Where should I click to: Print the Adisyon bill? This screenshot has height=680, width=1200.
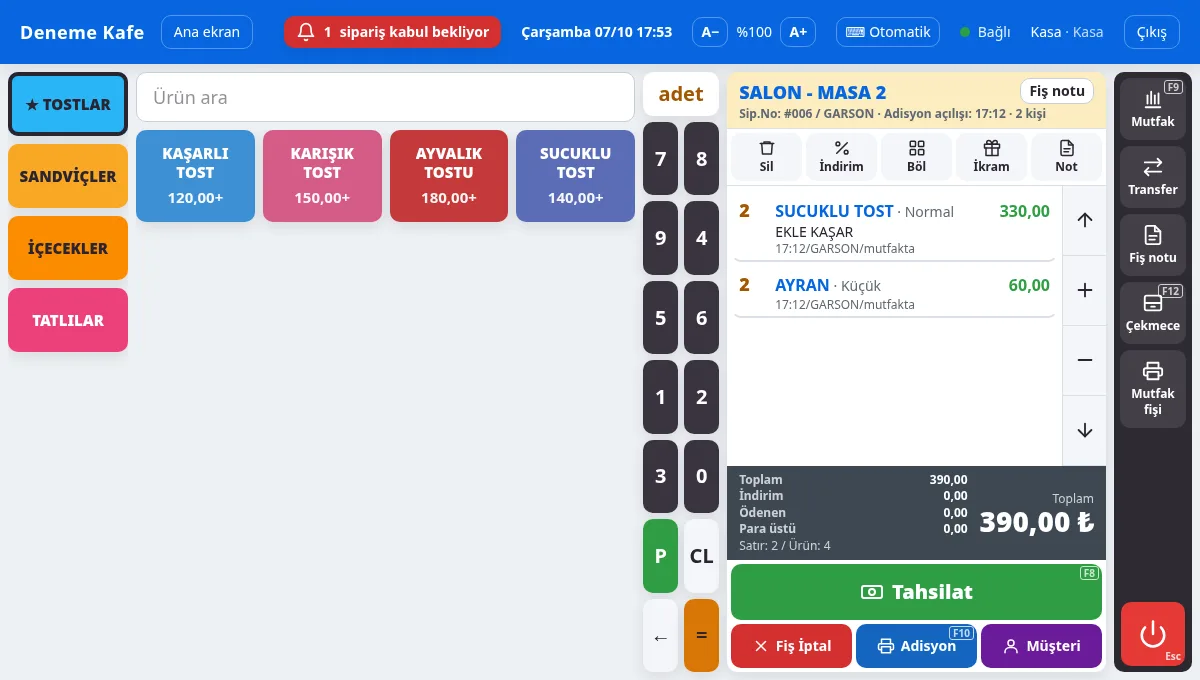tap(916, 646)
